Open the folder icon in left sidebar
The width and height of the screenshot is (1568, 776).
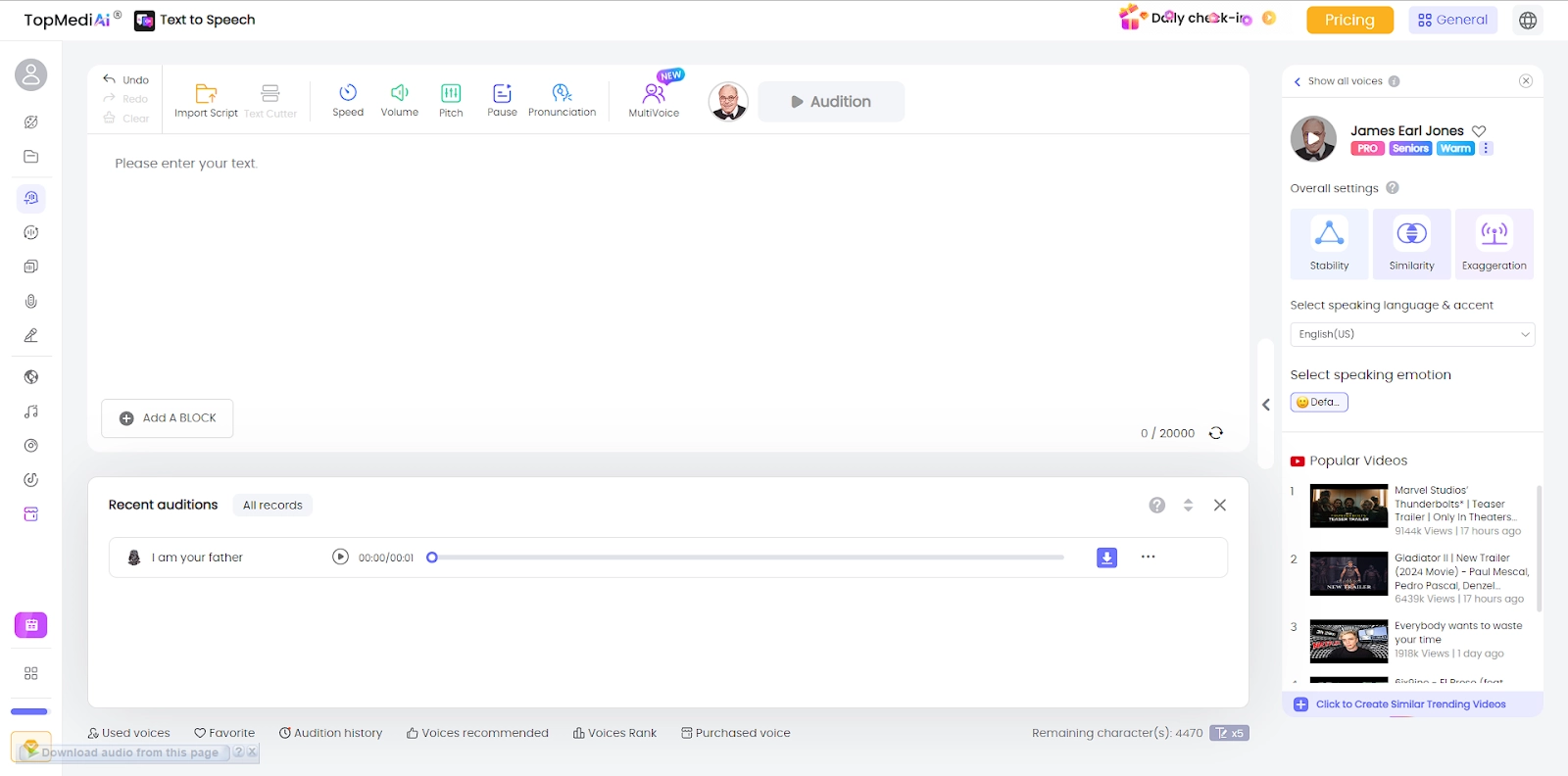pyautogui.click(x=31, y=157)
